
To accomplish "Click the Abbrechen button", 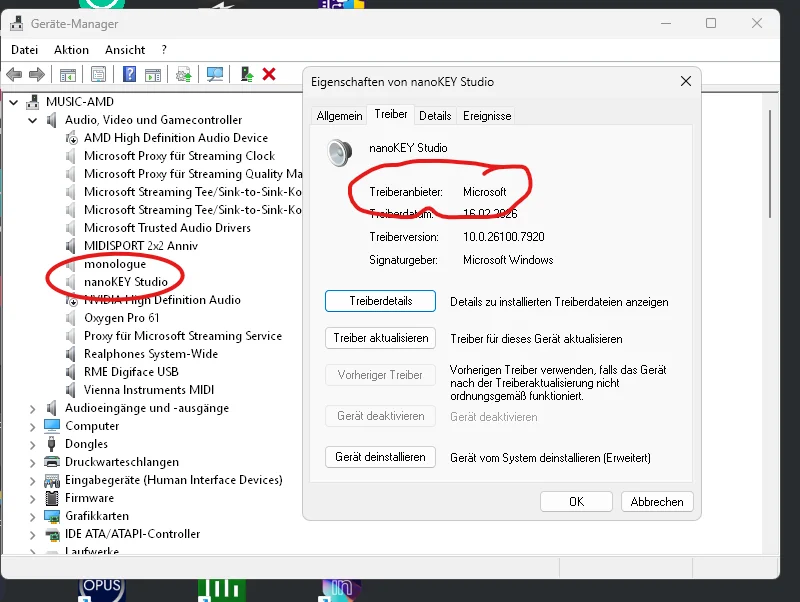I will coord(657,501).
